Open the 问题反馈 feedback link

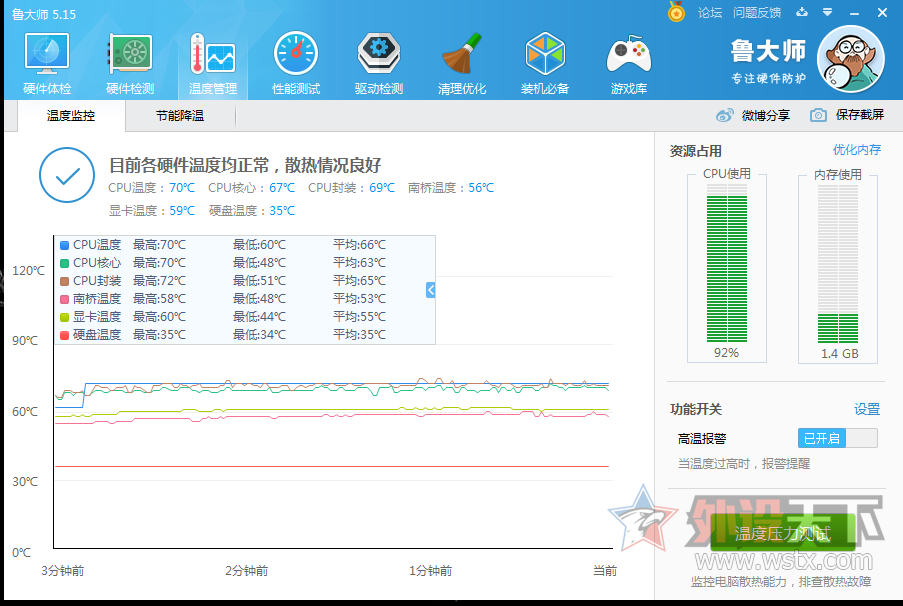point(757,13)
